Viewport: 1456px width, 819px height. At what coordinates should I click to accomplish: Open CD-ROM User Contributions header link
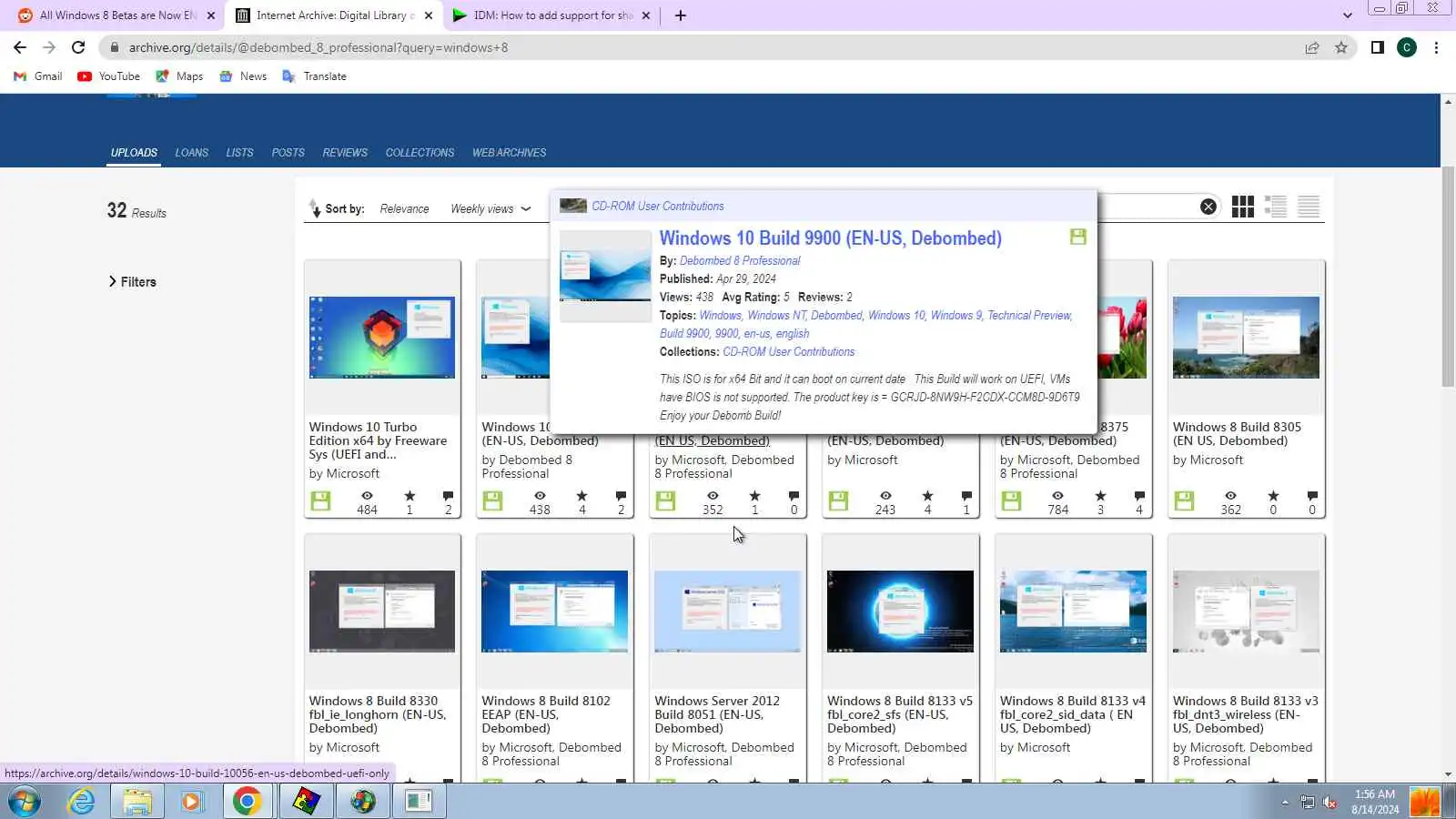(658, 207)
